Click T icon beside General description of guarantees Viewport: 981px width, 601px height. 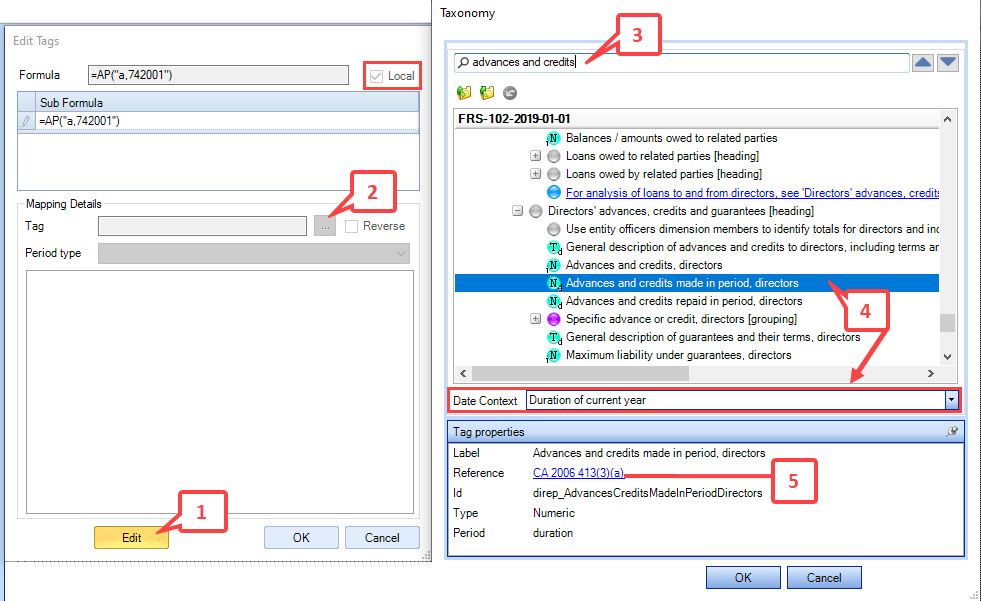click(554, 338)
